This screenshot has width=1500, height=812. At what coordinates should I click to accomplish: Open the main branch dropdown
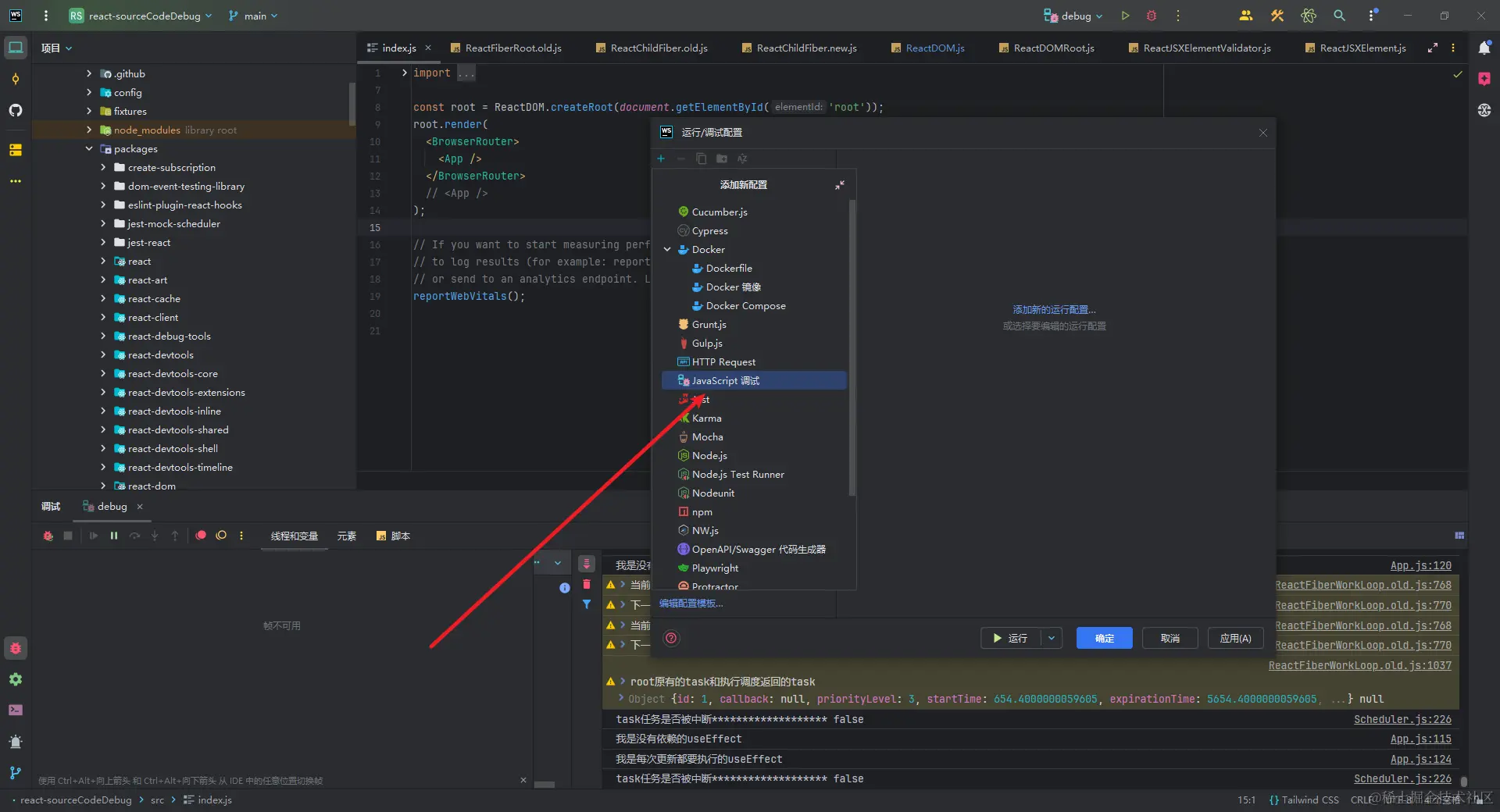[x=253, y=16]
